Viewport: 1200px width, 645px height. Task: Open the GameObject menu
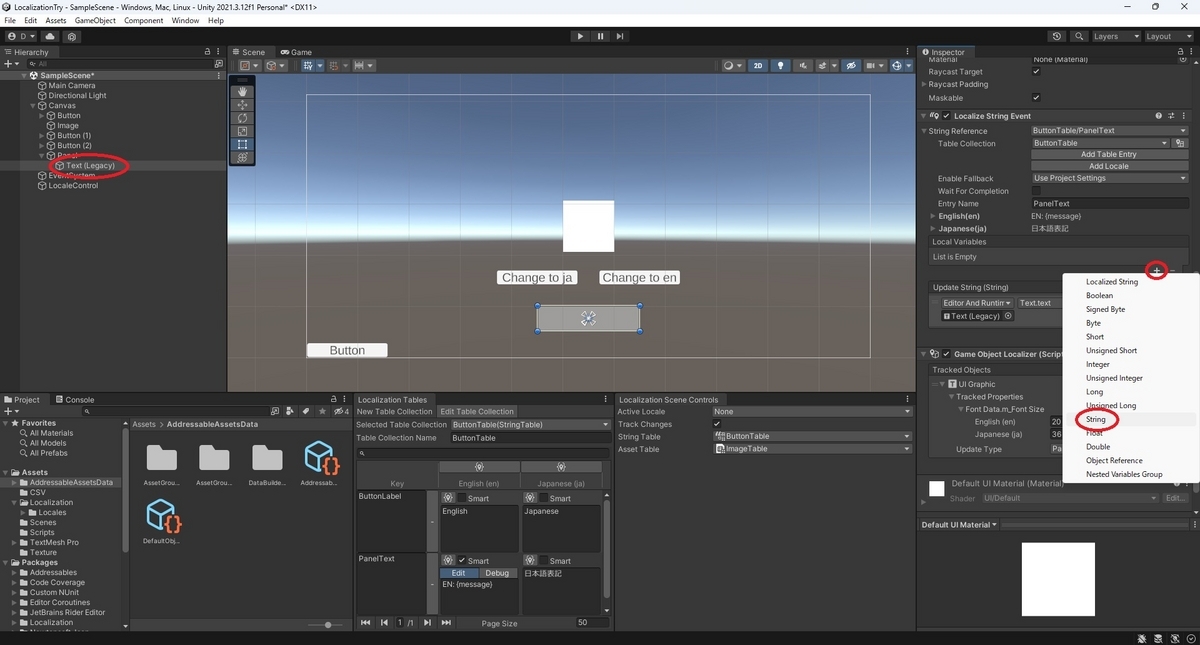[96, 20]
